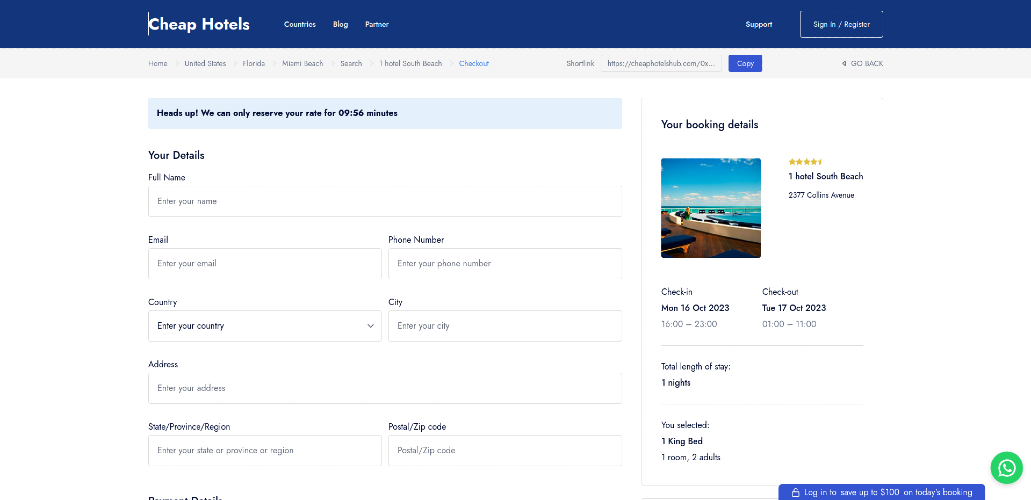Click the 2377 Collins Avenue address text
Screen dimensions: 1031x500
821,195
